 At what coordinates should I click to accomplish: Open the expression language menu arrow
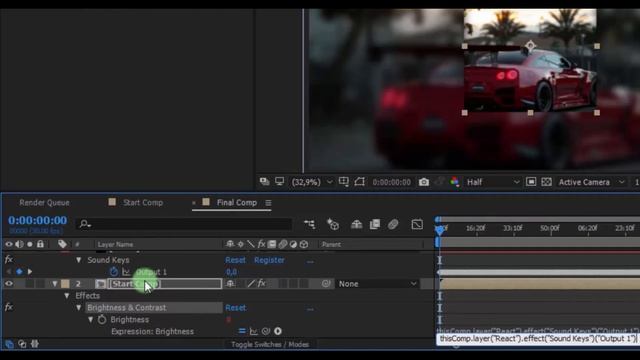[x=278, y=331]
